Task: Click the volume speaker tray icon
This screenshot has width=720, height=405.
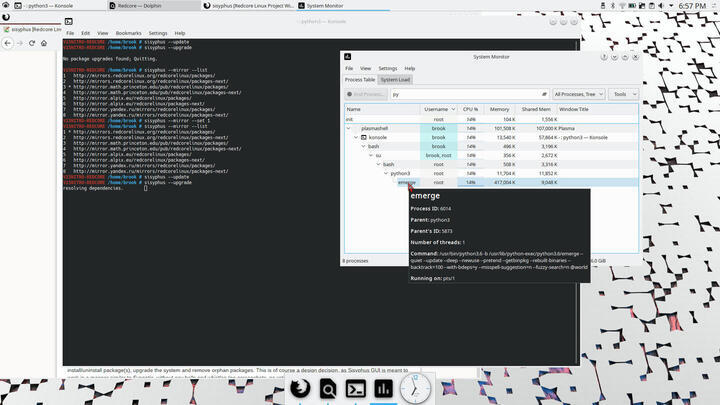Action: [x=661, y=6]
